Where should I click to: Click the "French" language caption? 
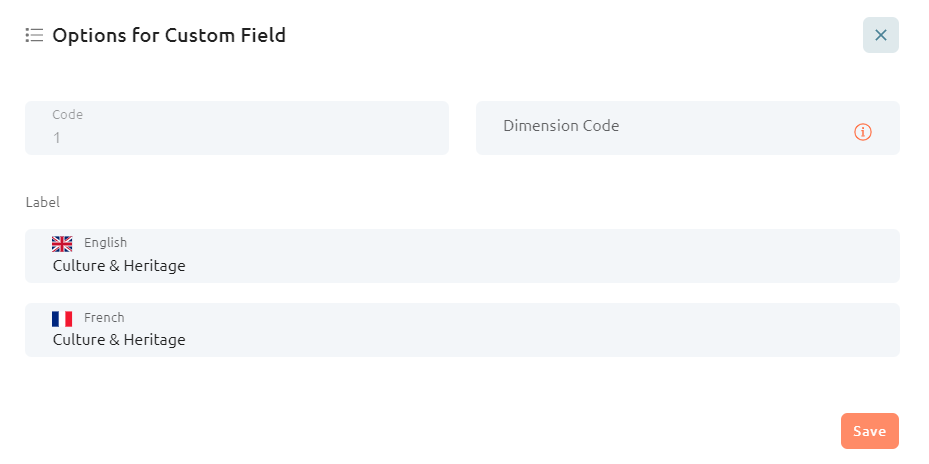[104, 318]
